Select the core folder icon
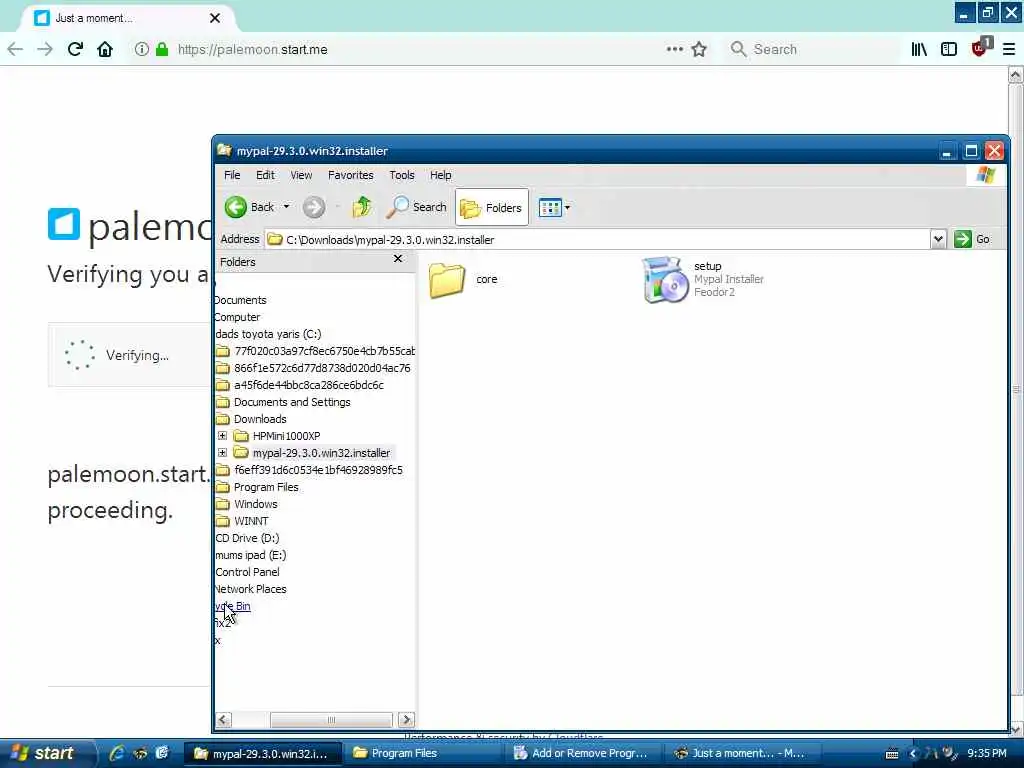This screenshot has height=768, width=1024. tap(447, 280)
